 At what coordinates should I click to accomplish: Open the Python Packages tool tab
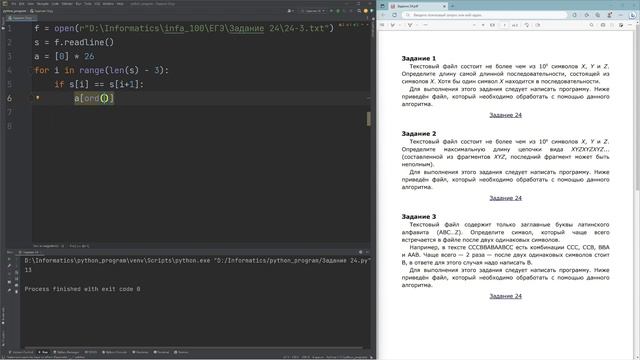click(66, 352)
